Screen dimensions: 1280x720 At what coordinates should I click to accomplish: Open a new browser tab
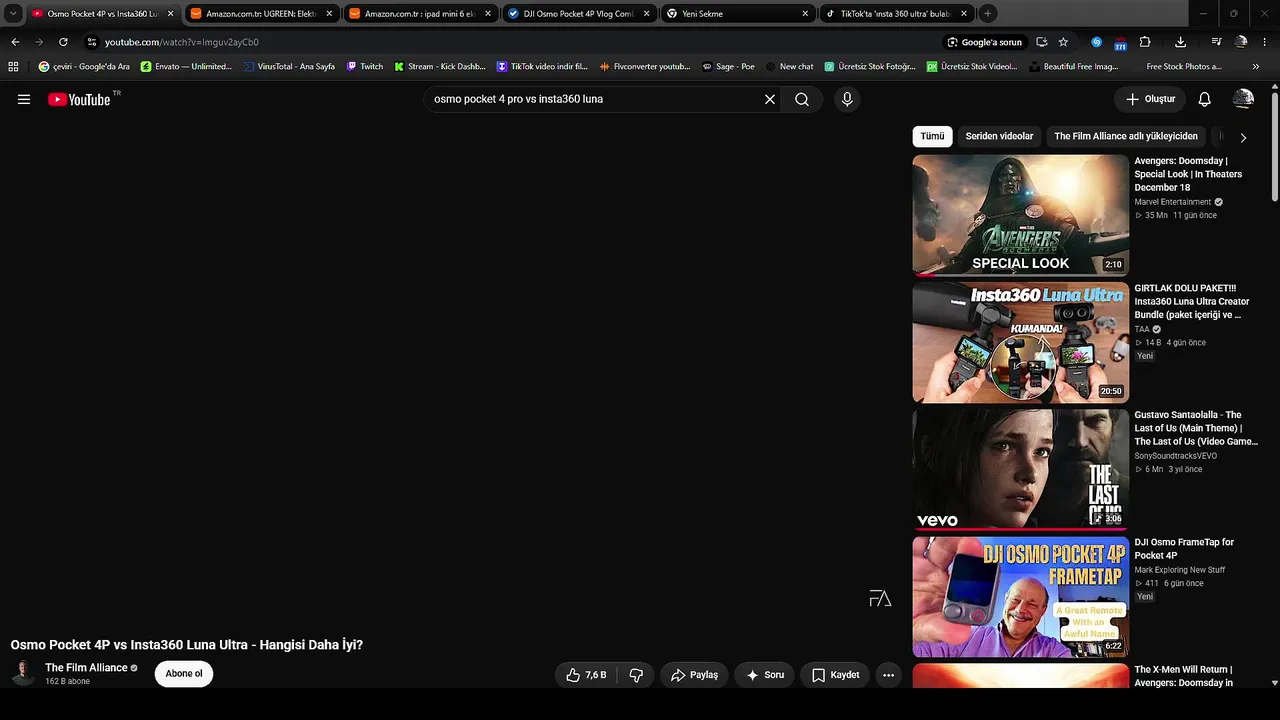pos(987,14)
